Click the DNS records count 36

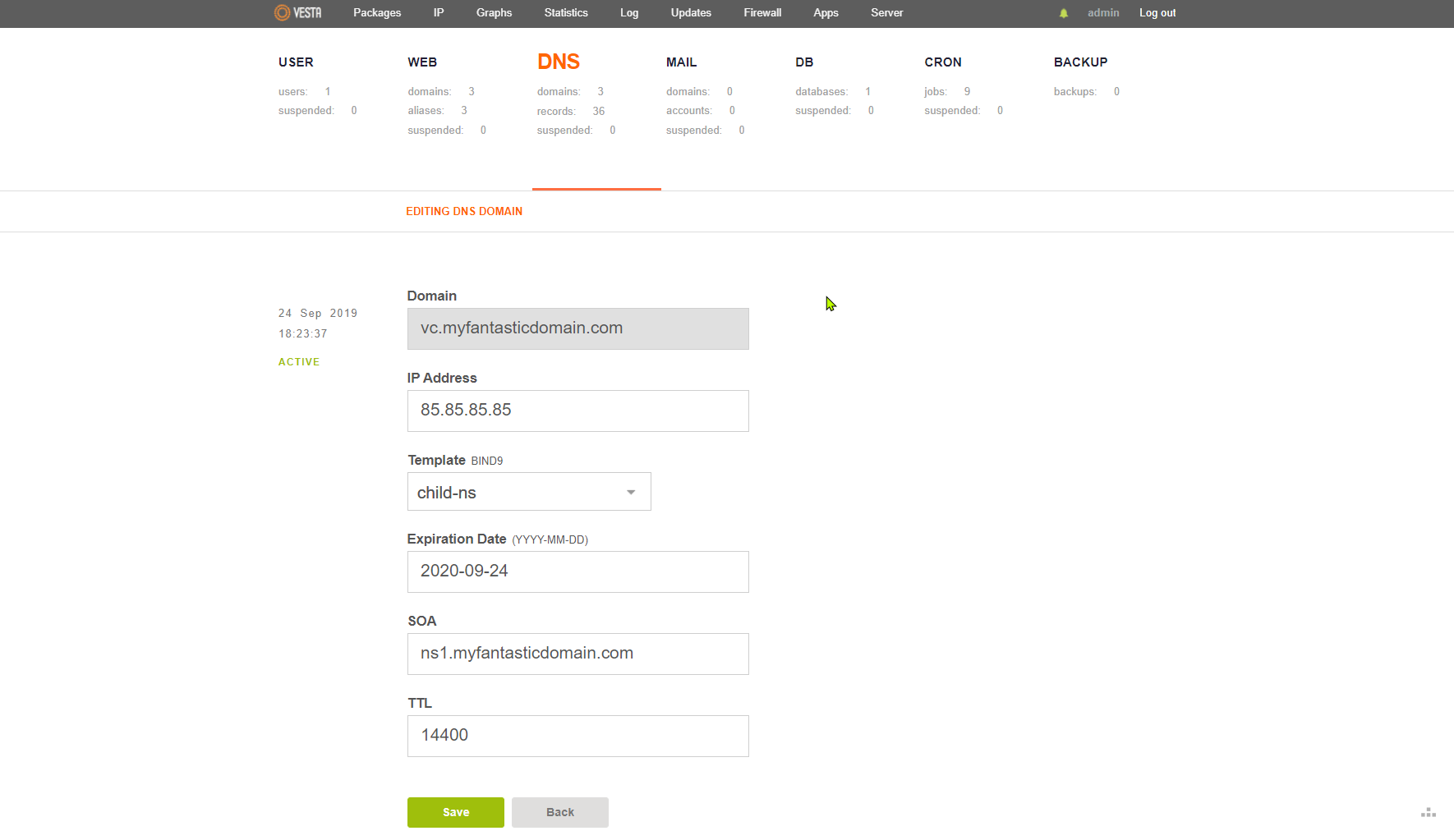(x=599, y=111)
